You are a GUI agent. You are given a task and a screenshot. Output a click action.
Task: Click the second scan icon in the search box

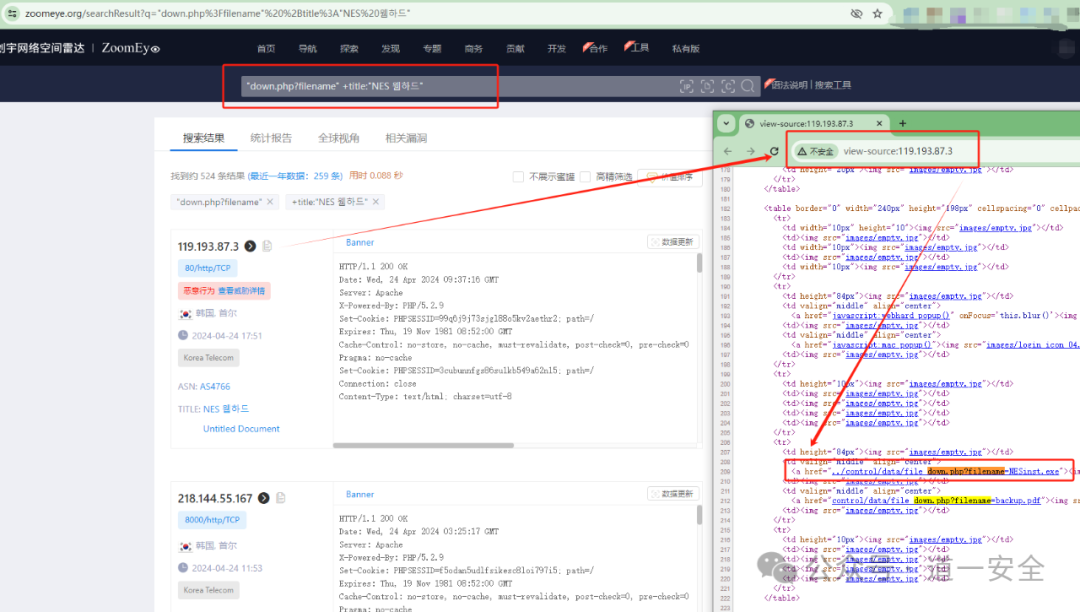(x=707, y=86)
